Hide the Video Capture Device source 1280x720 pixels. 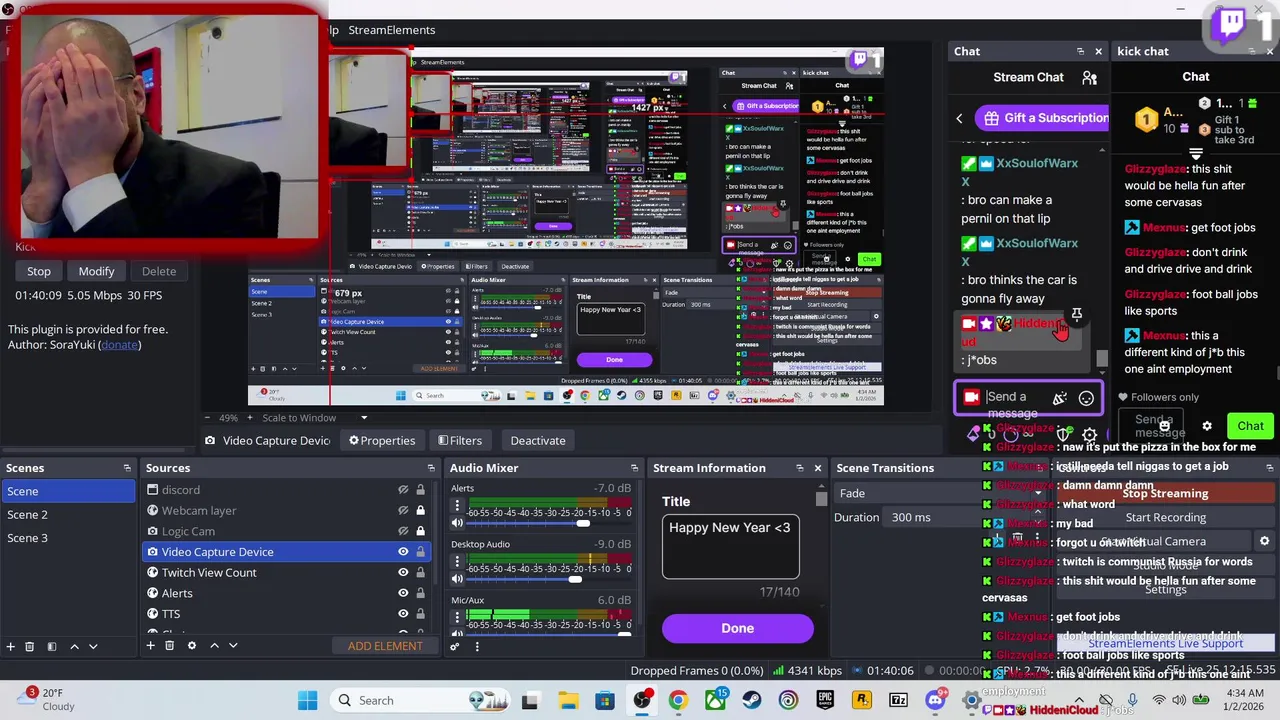point(403,552)
